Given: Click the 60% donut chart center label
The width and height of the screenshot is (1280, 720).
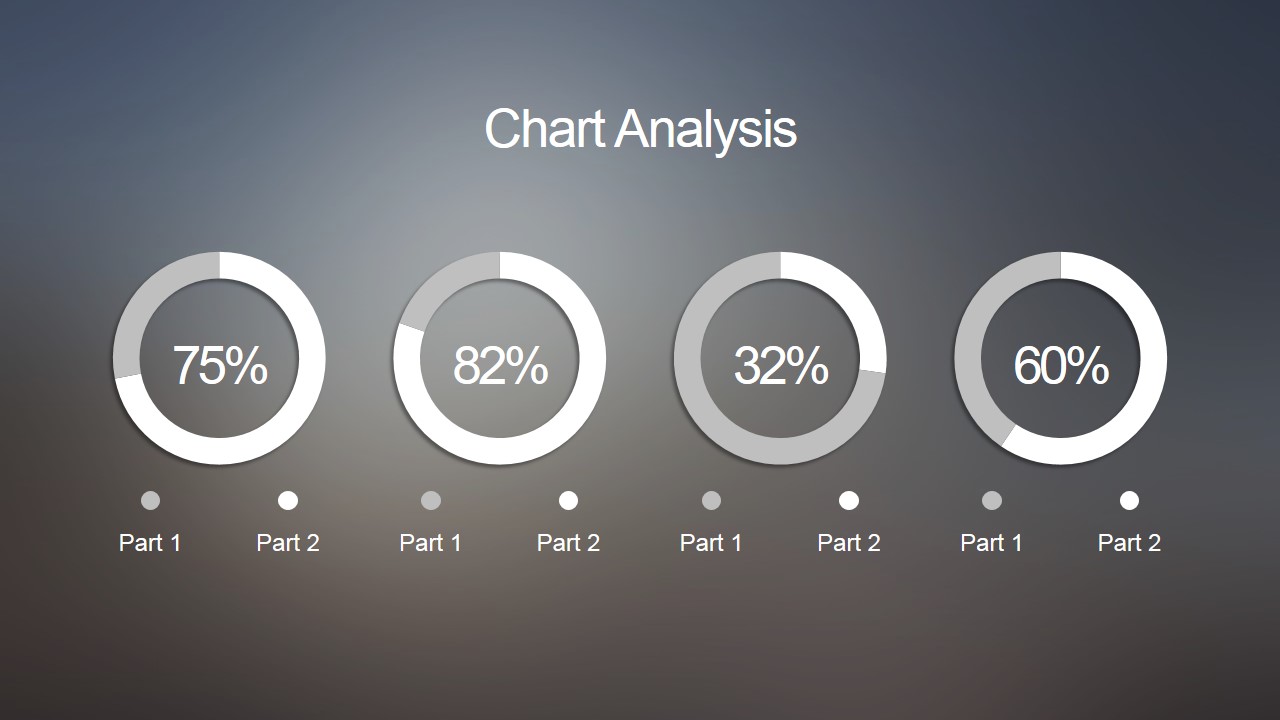Looking at the screenshot, I should (x=1061, y=365).
